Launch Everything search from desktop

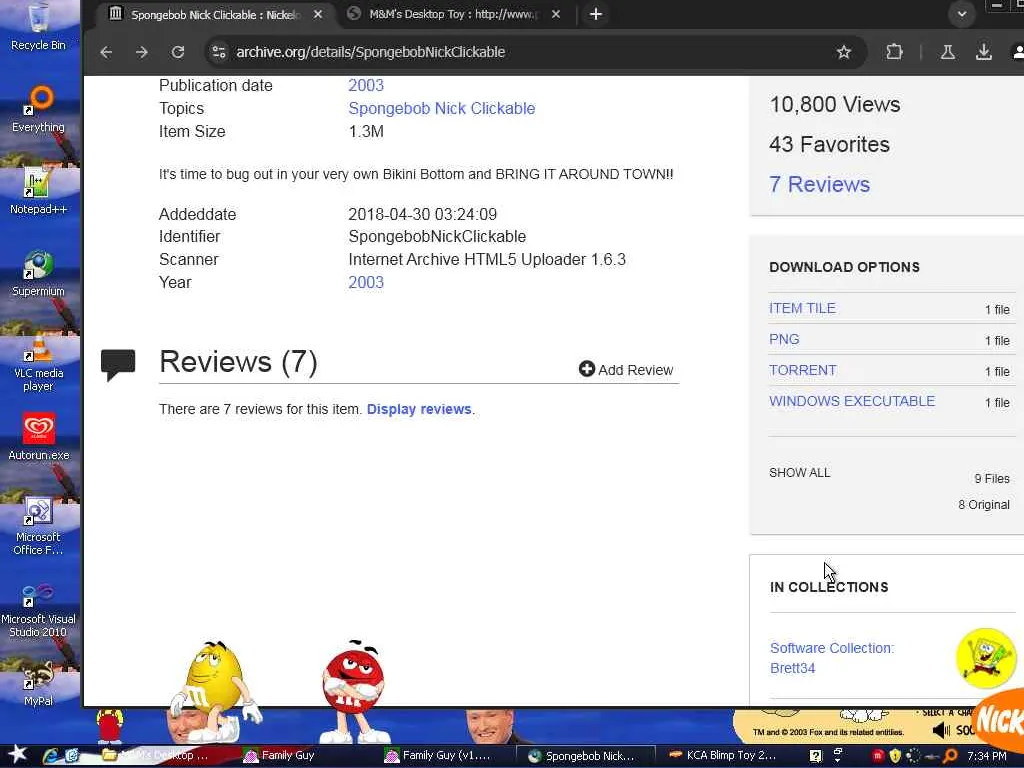pos(39,110)
